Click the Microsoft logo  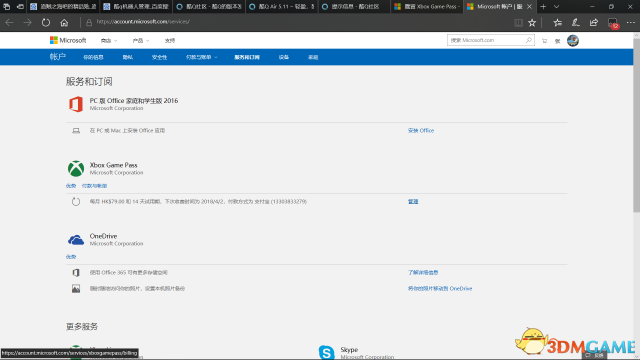[68, 40]
